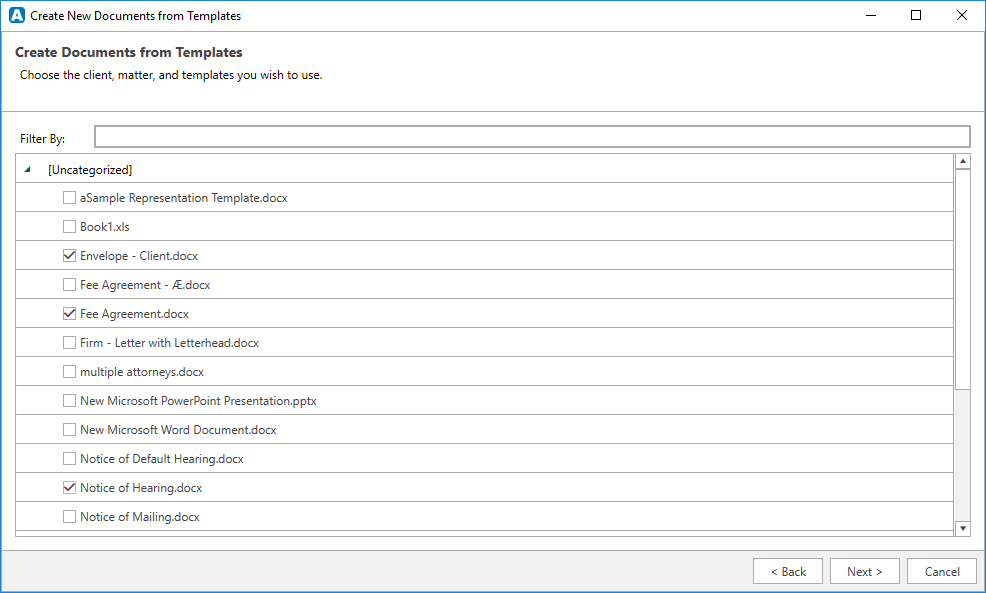
Task: Check the multiple attorneys.docx template
Action: (x=69, y=372)
